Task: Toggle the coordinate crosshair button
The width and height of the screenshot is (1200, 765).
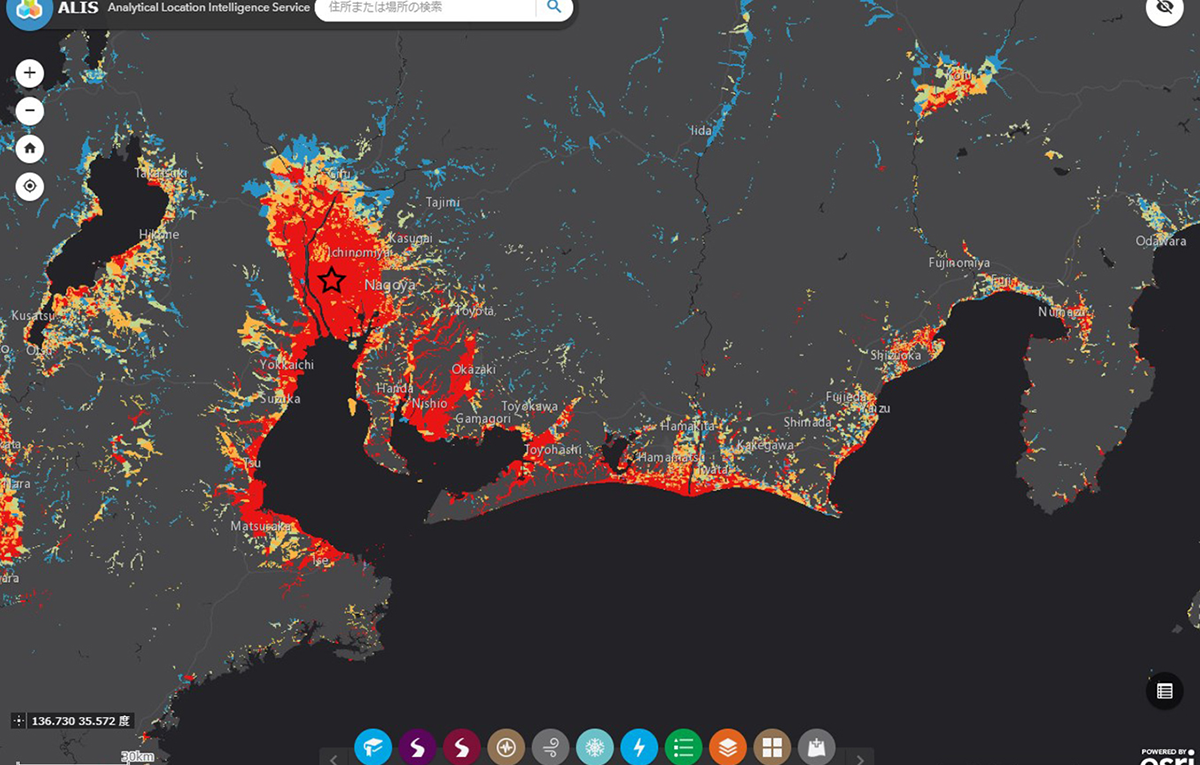Action: click(x=19, y=720)
